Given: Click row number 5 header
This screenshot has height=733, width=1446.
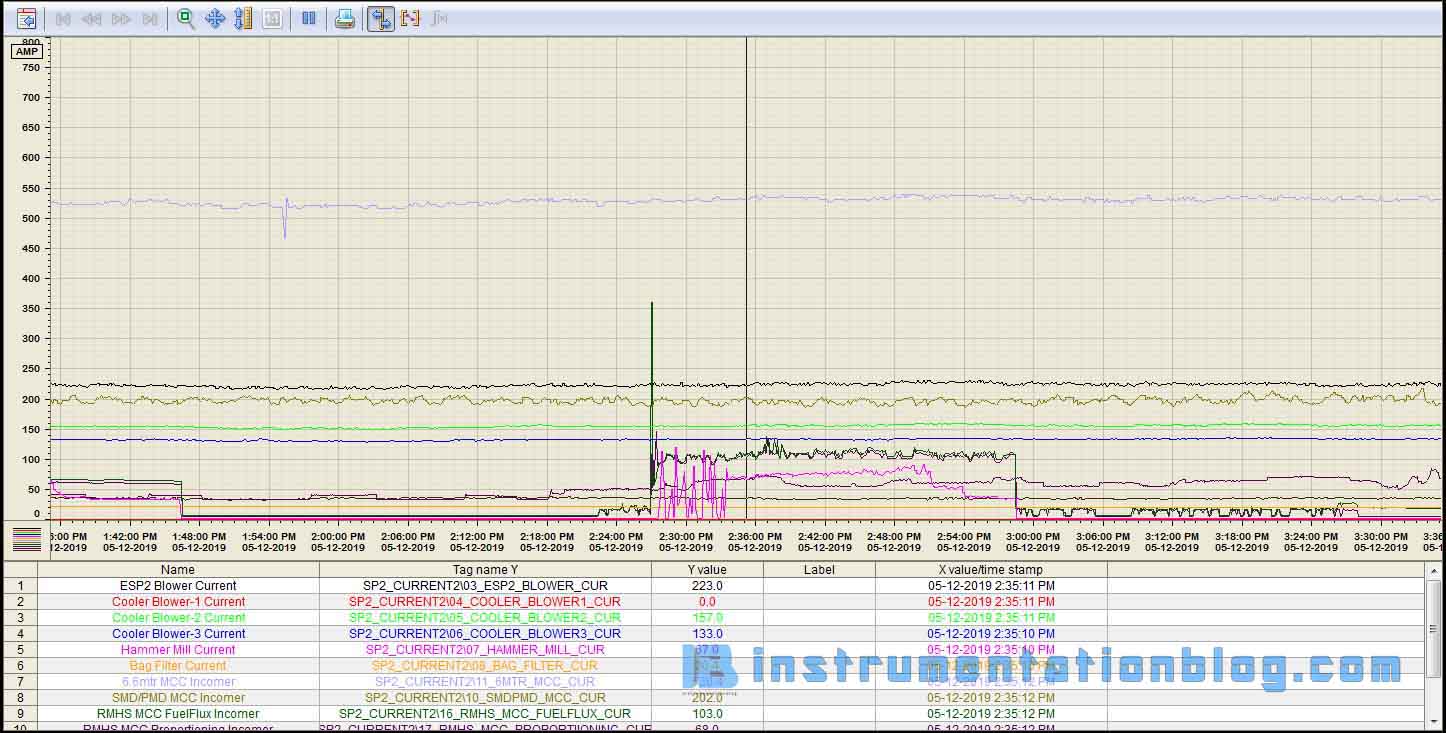Looking at the screenshot, I should 20,650.
